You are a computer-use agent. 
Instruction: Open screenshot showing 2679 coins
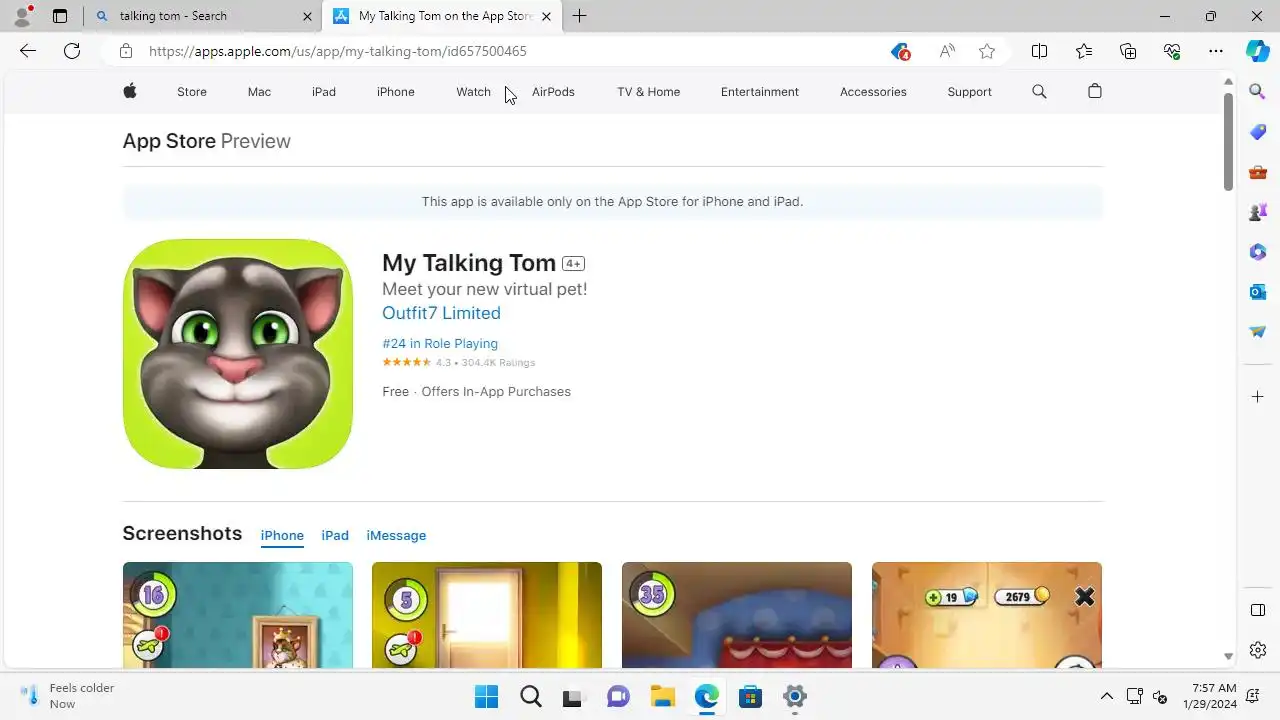pyautogui.click(x=987, y=615)
